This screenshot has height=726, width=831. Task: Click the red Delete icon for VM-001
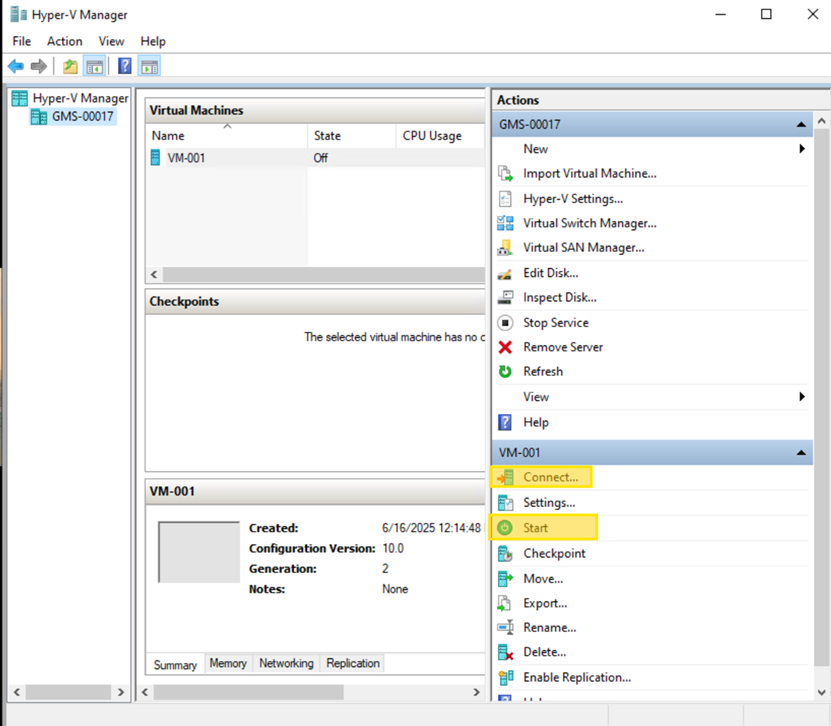[x=505, y=653]
